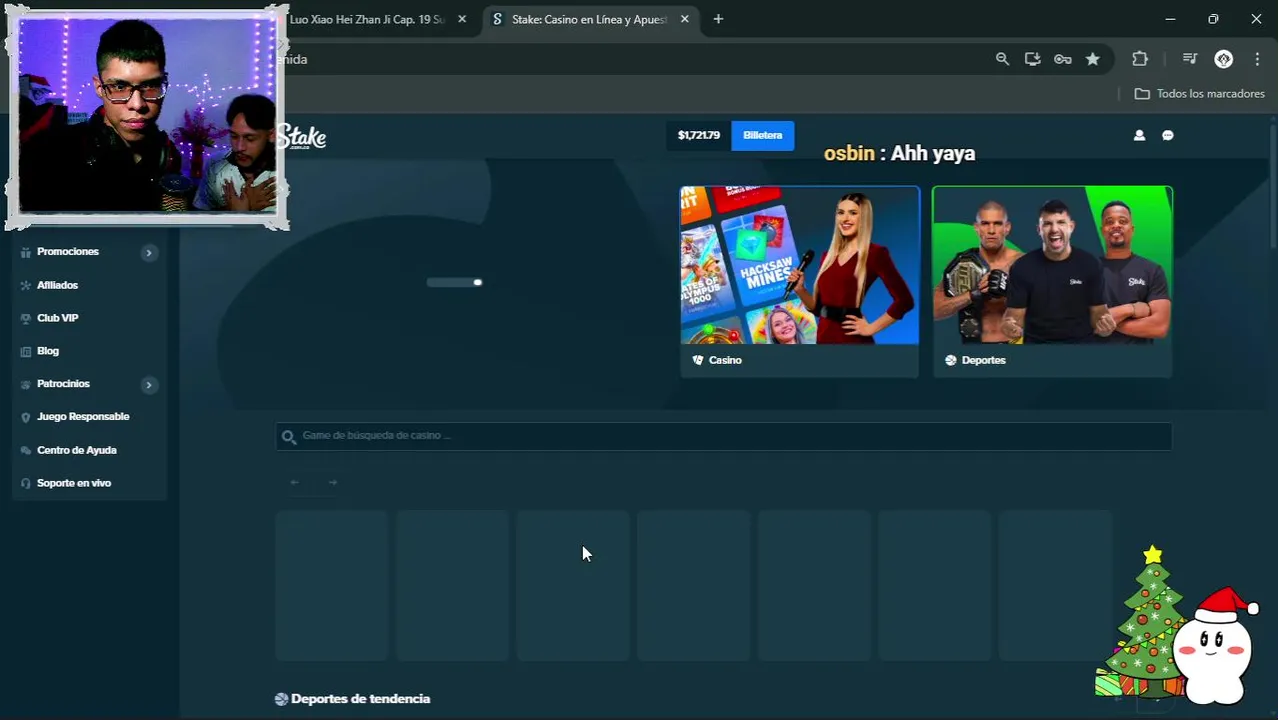The width and height of the screenshot is (1278, 720).
Task: Click the Centro de Ayuda icon
Action: point(27,450)
